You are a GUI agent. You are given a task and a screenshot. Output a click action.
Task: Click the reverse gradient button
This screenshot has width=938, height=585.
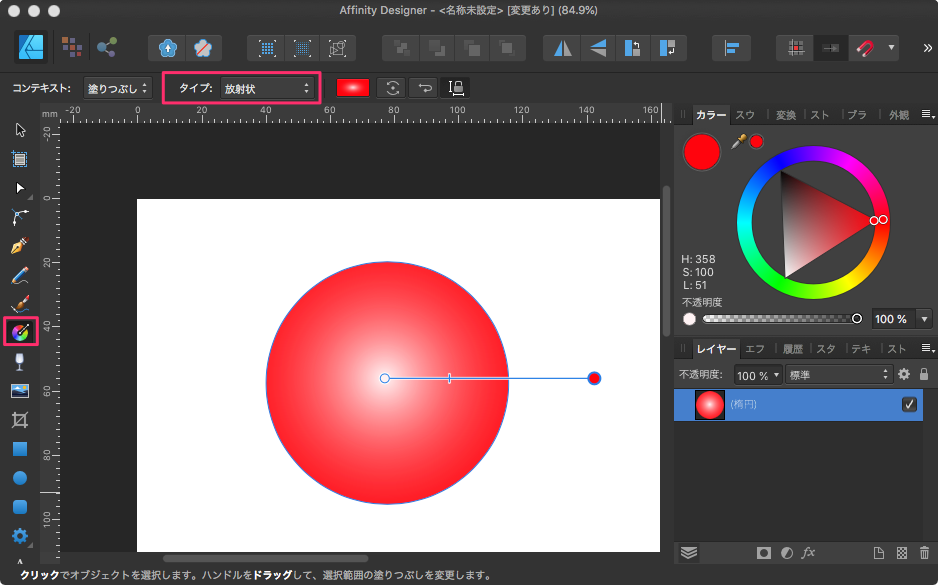click(x=425, y=88)
